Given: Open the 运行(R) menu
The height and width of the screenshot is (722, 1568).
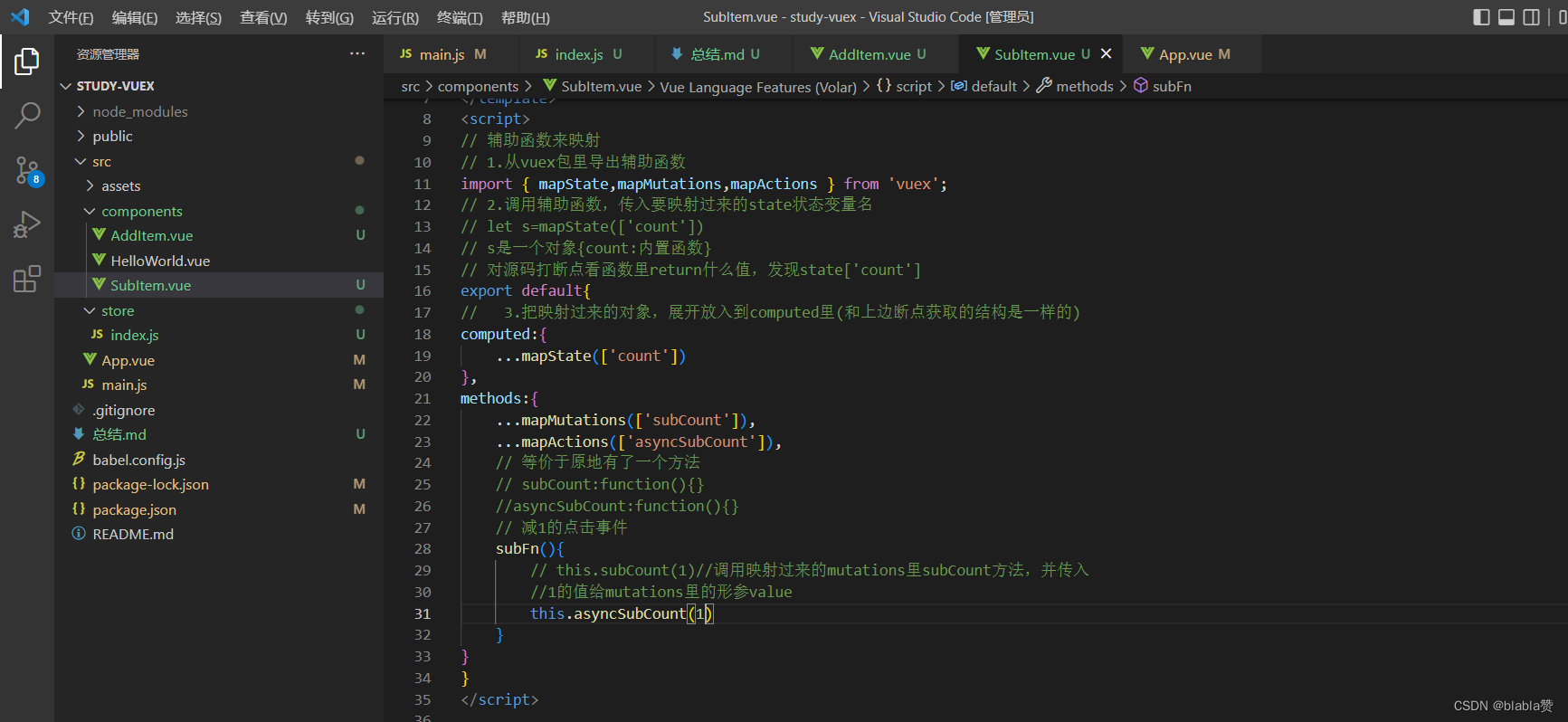Looking at the screenshot, I should pos(395,17).
